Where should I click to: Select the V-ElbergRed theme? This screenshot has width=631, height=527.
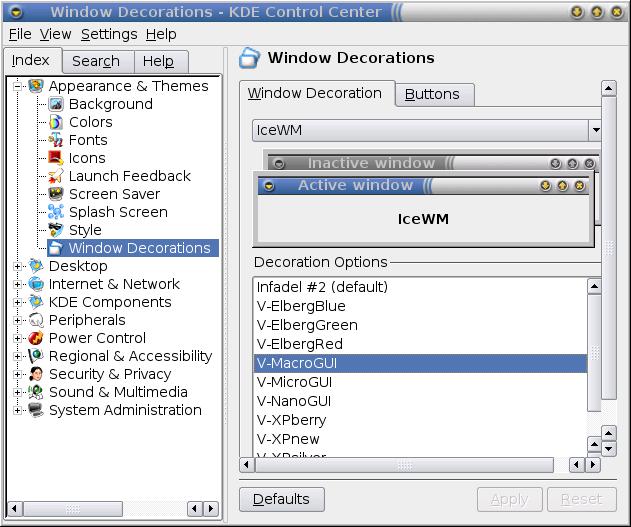click(x=421, y=344)
